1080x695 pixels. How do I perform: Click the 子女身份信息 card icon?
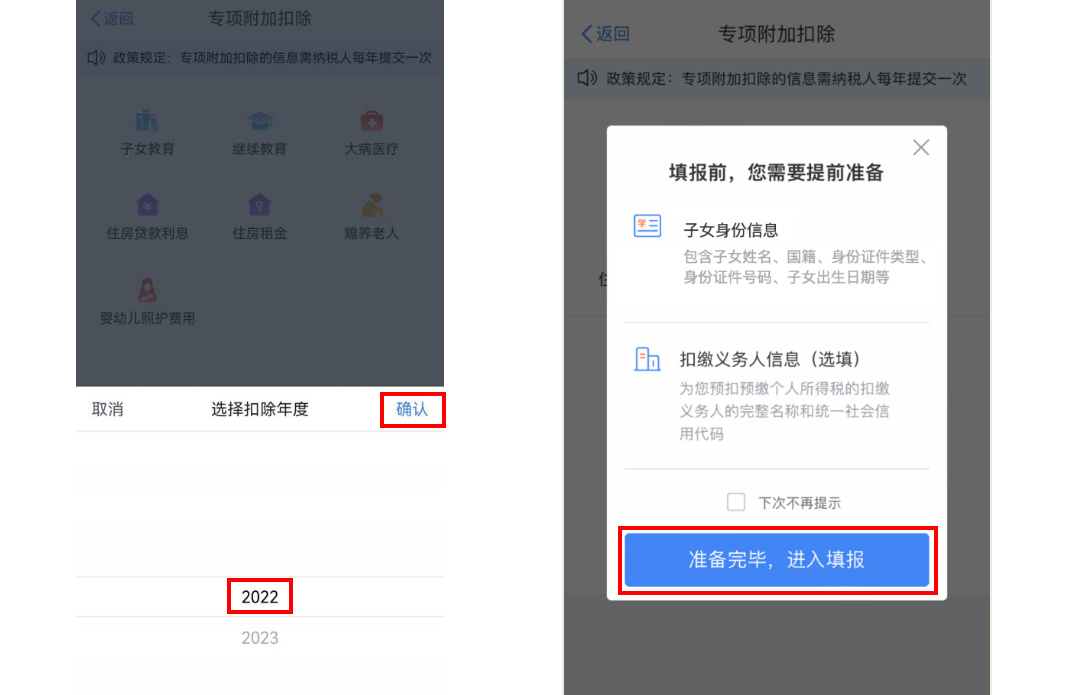pos(647,227)
